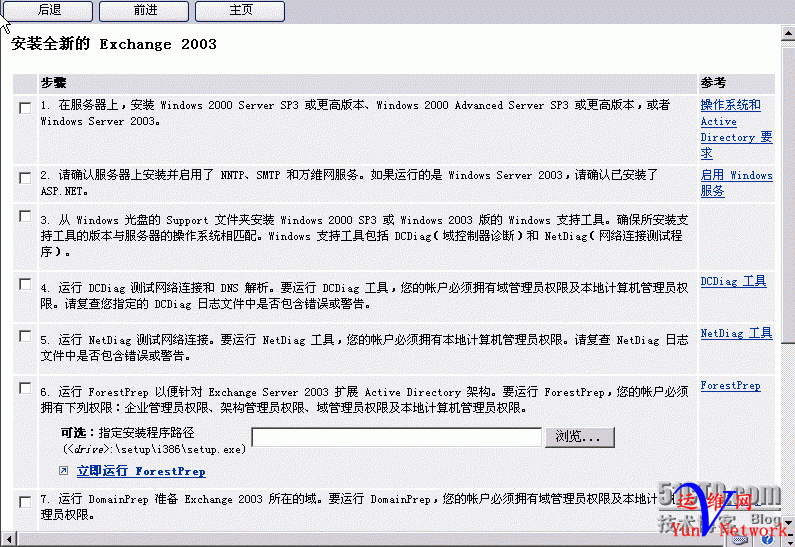Check the step 4 DCDiag checkbox
The width and height of the screenshot is (795, 547).
coord(25,284)
